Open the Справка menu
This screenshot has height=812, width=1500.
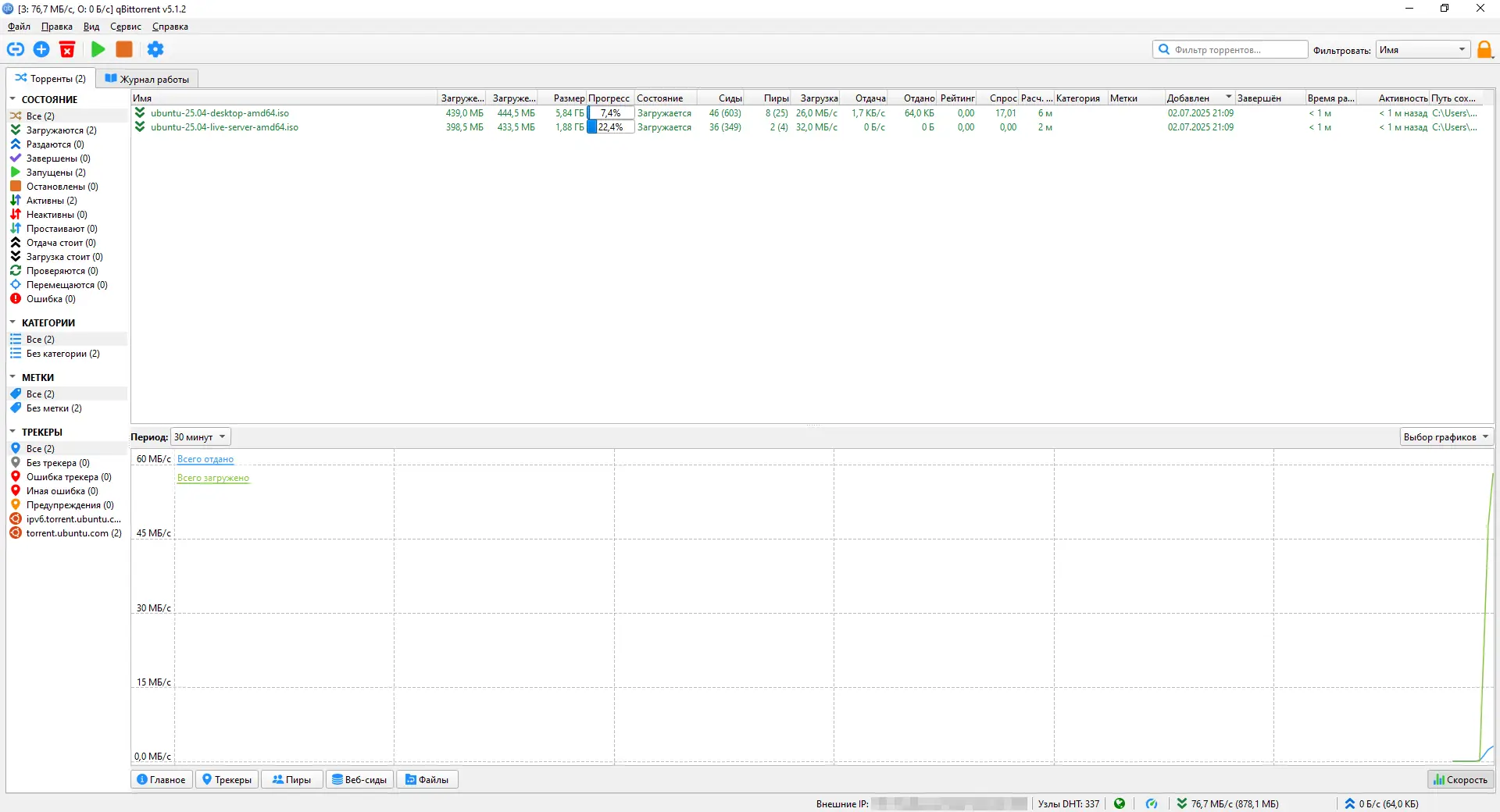[170, 27]
